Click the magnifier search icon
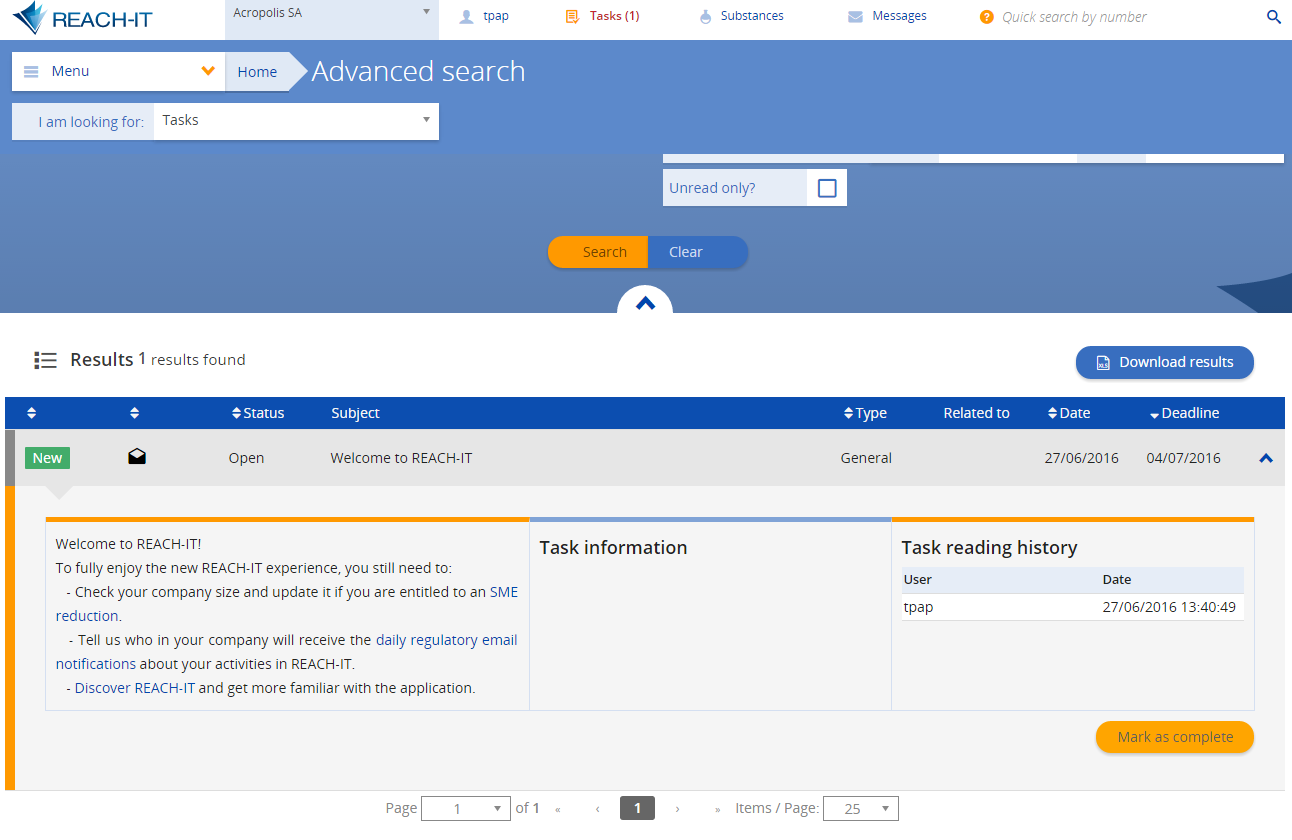 [x=1274, y=16]
